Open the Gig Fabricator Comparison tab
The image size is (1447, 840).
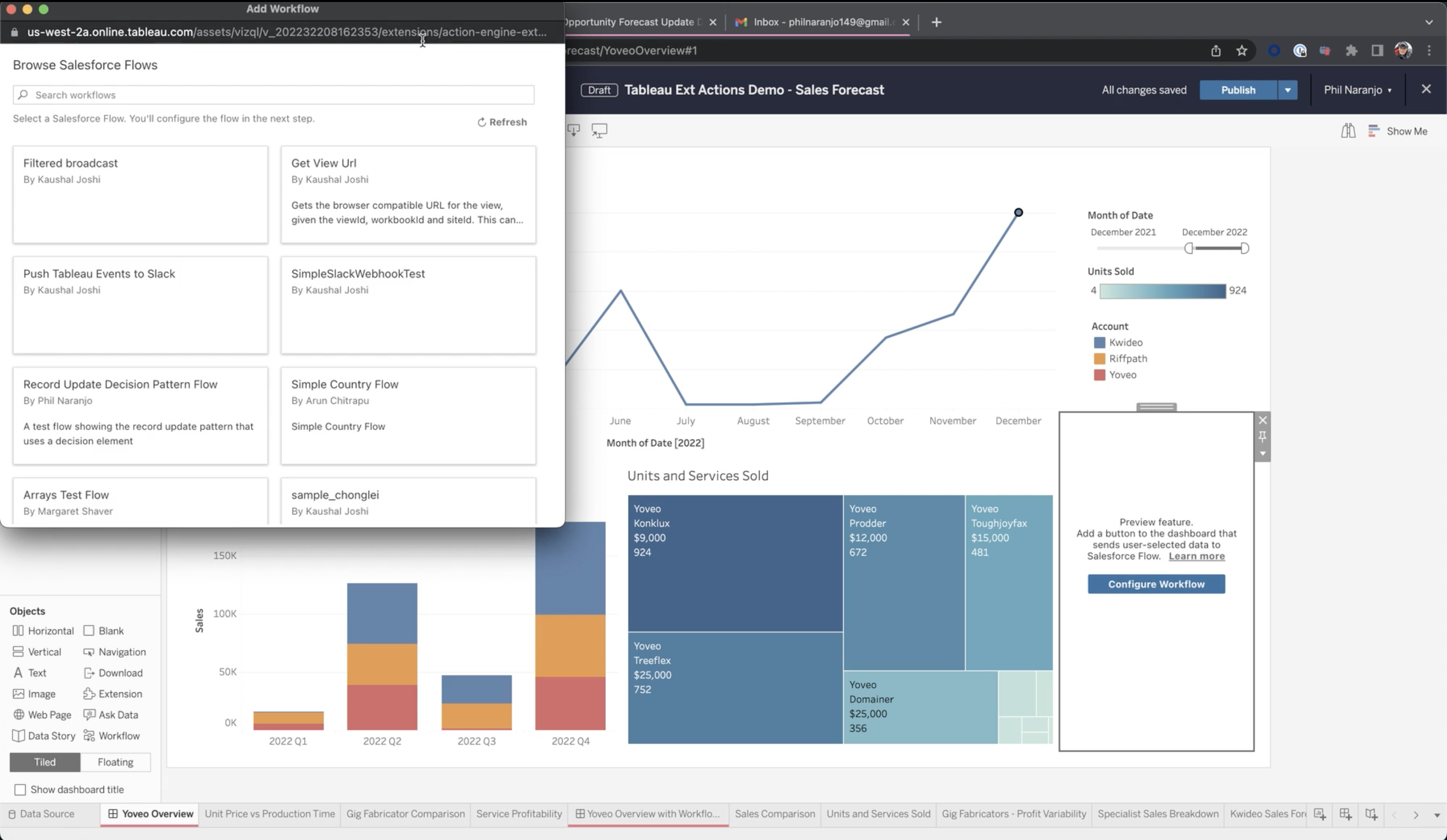tap(405, 813)
